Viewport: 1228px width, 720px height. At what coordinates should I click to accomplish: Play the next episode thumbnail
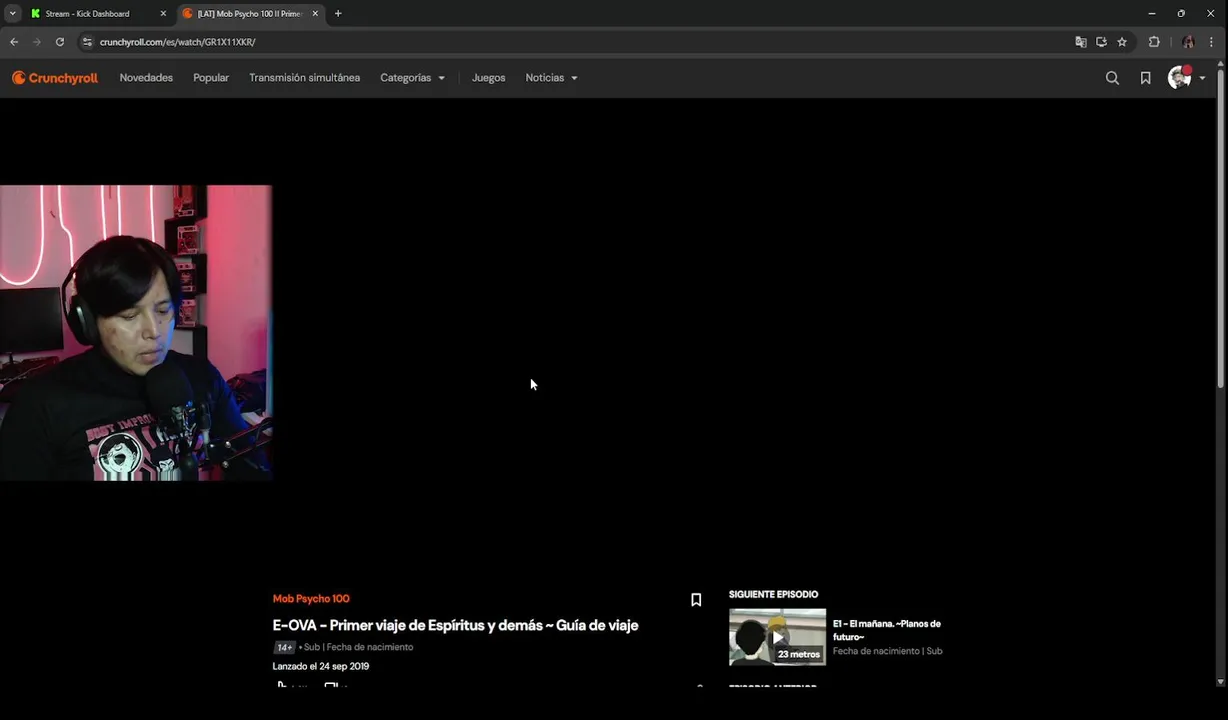(777, 637)
